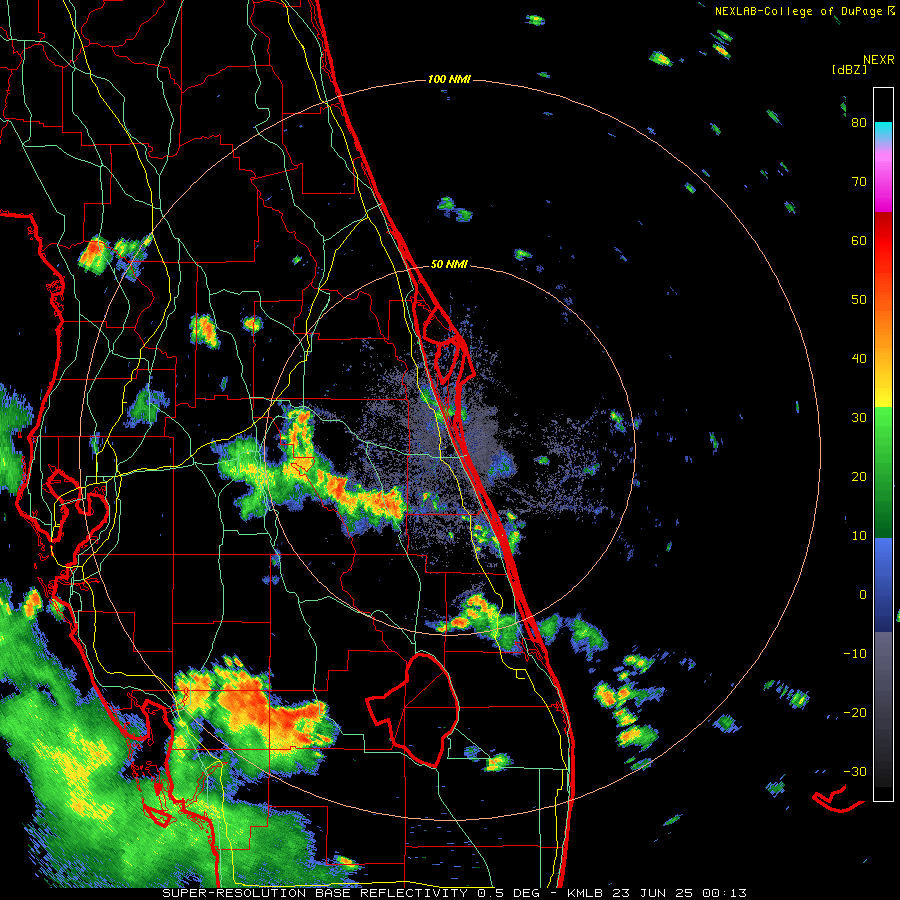
Task: Click the NEXR label above the scale
Action: pos(878,59)
